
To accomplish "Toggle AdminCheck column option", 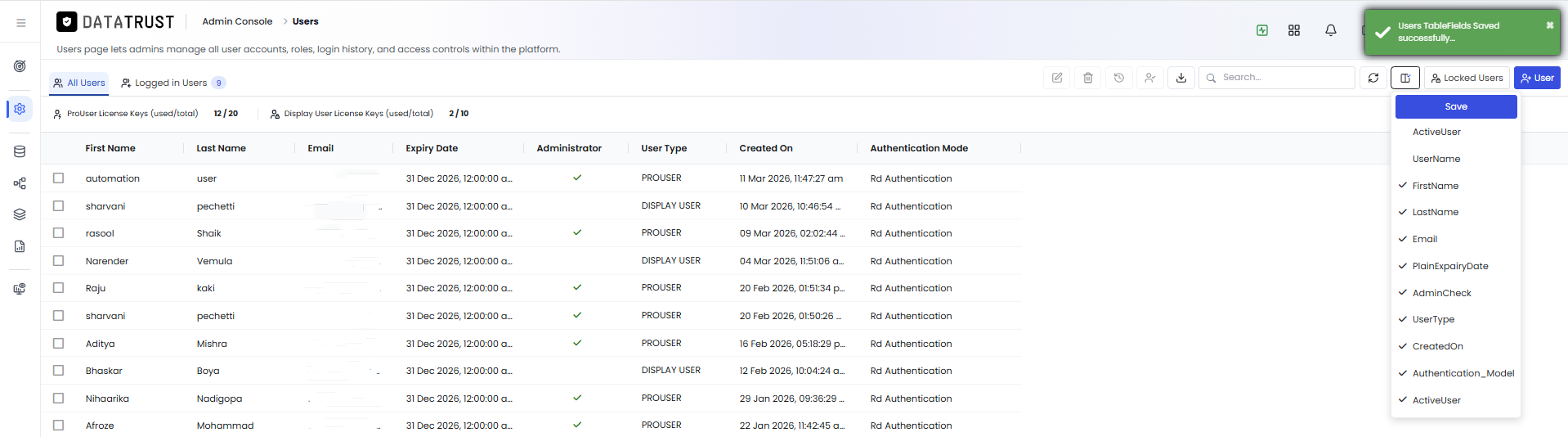I will pos(1456,293).
